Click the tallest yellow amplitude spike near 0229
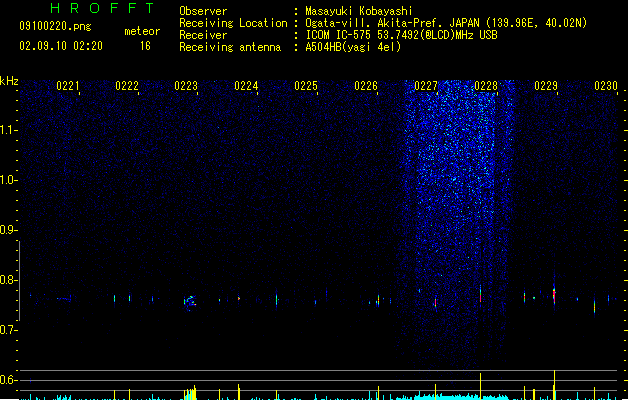629x400 pixels. (554, 384)
